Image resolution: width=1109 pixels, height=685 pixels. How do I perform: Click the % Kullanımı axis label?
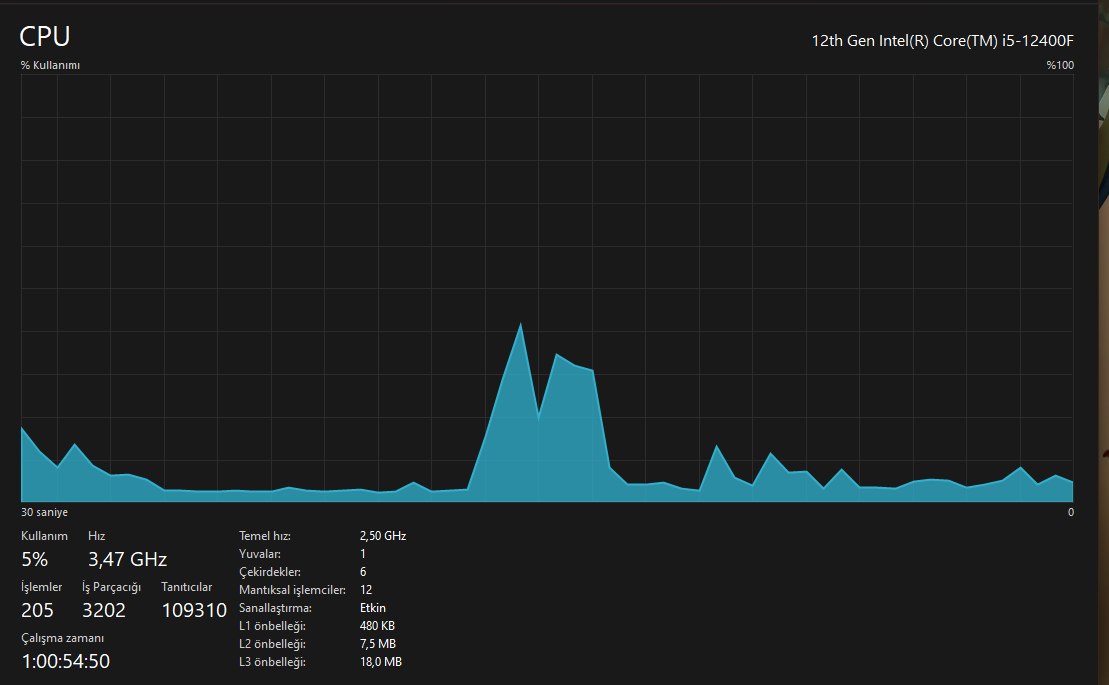(x=50, y=65)
